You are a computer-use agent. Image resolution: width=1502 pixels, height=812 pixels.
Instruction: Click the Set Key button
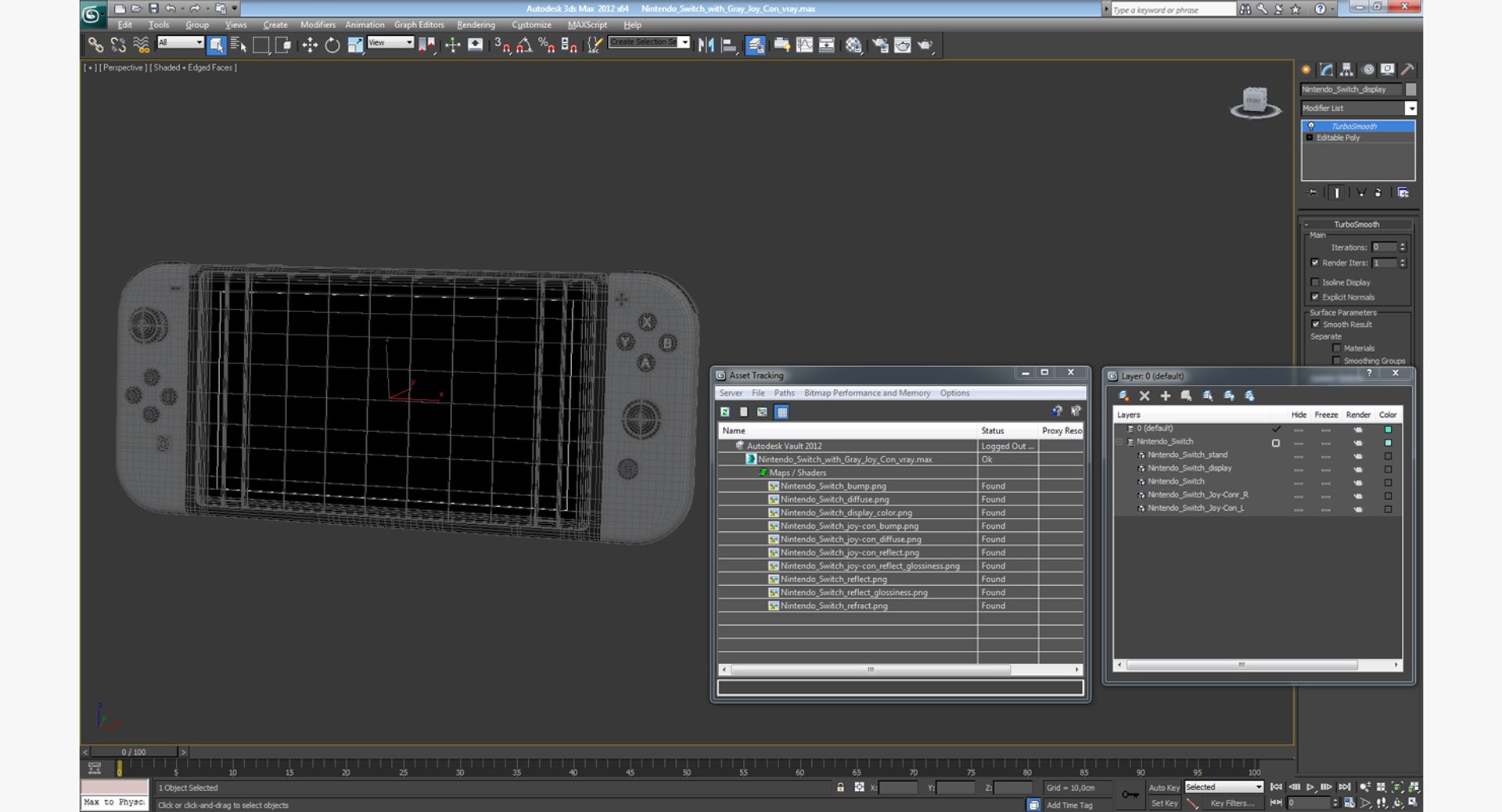(1164, 803)
